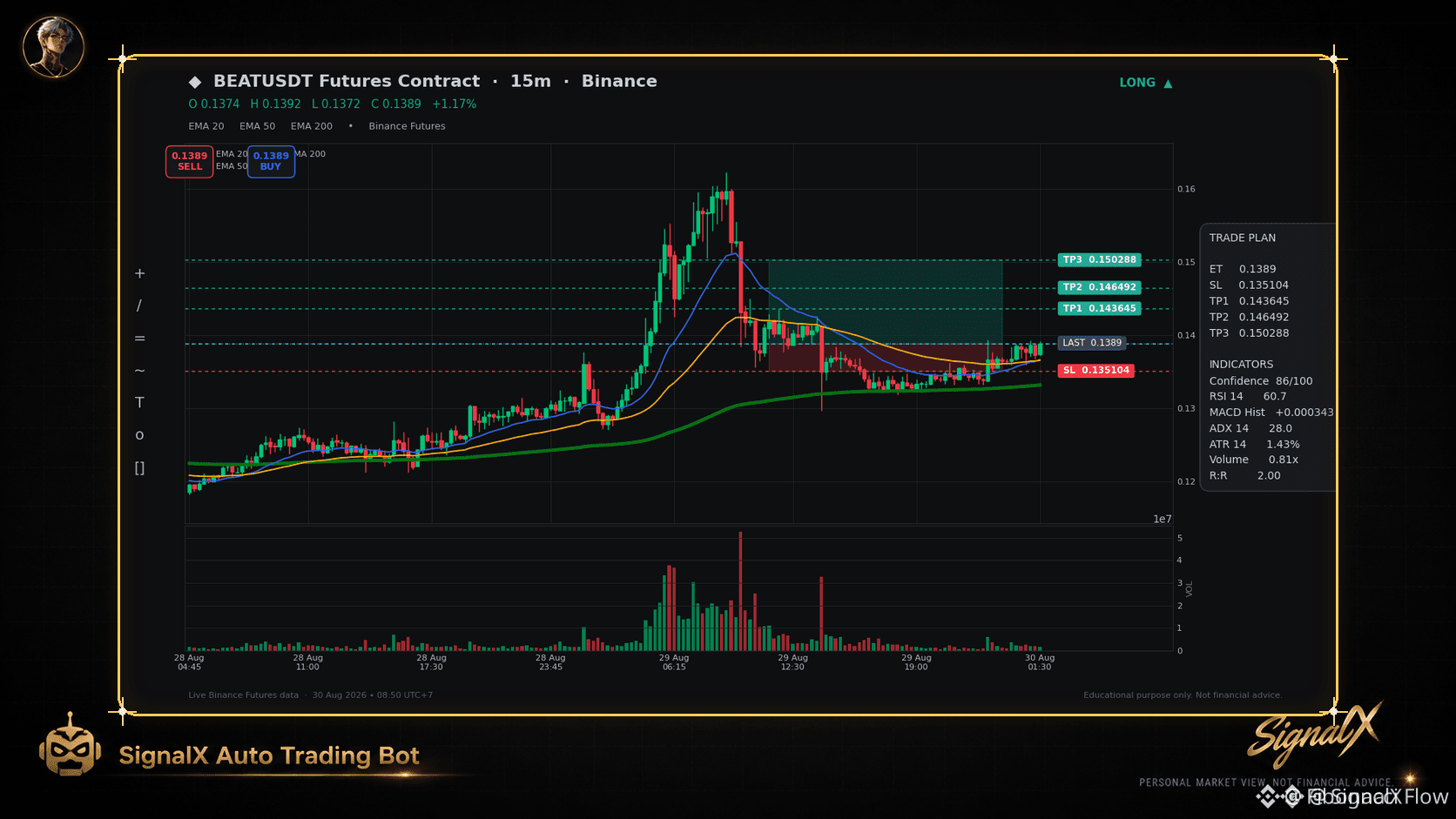
Task: Click the red 0.1389 SELL button
Action: (x=190, y=161)
